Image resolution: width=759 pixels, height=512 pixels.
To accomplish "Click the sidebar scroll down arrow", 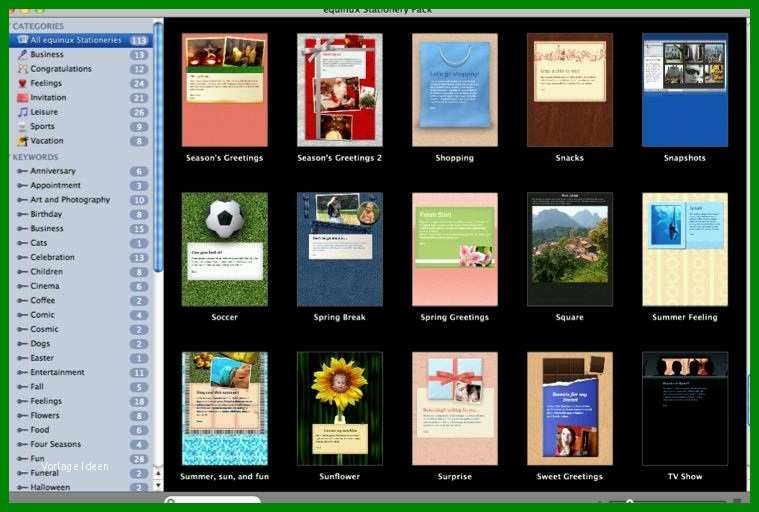I will pyautogui.click(x=158, y=484).
